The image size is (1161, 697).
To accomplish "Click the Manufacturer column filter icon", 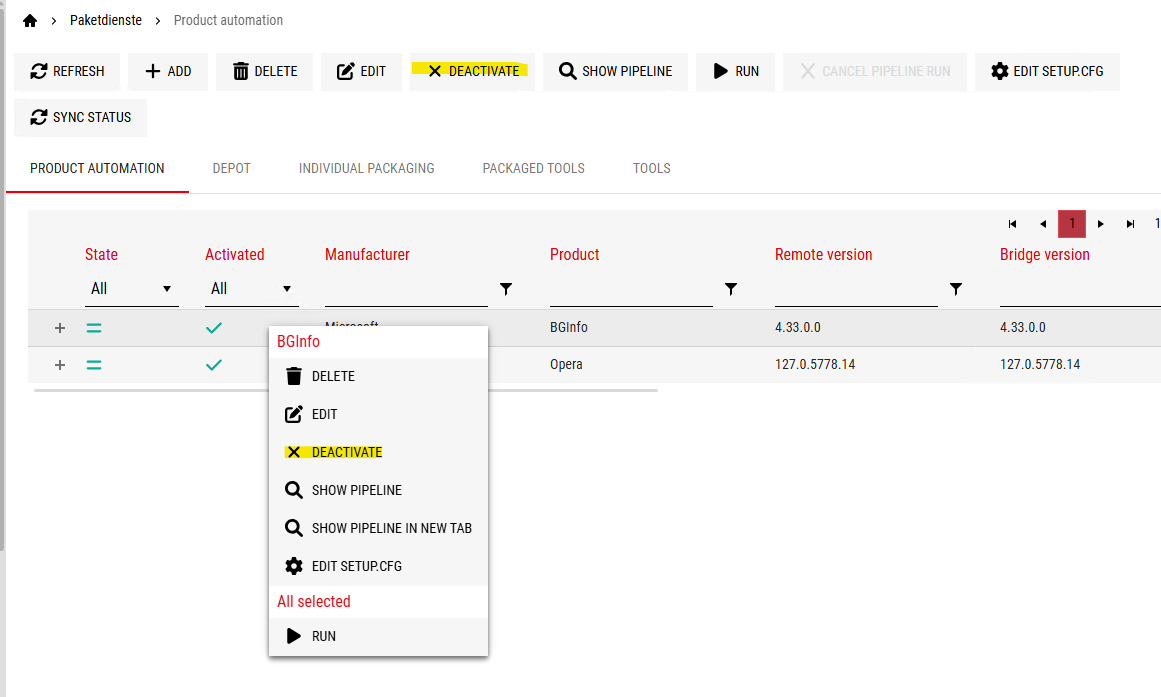I will click(506, 289).
